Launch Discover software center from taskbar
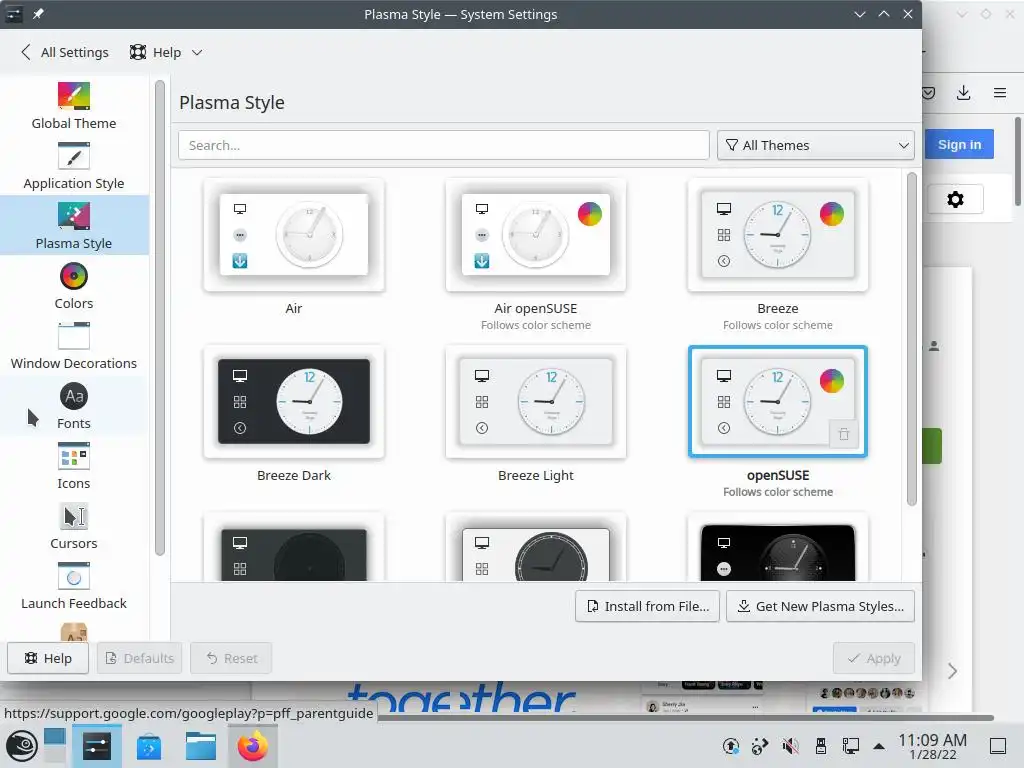 coord(149,746)
